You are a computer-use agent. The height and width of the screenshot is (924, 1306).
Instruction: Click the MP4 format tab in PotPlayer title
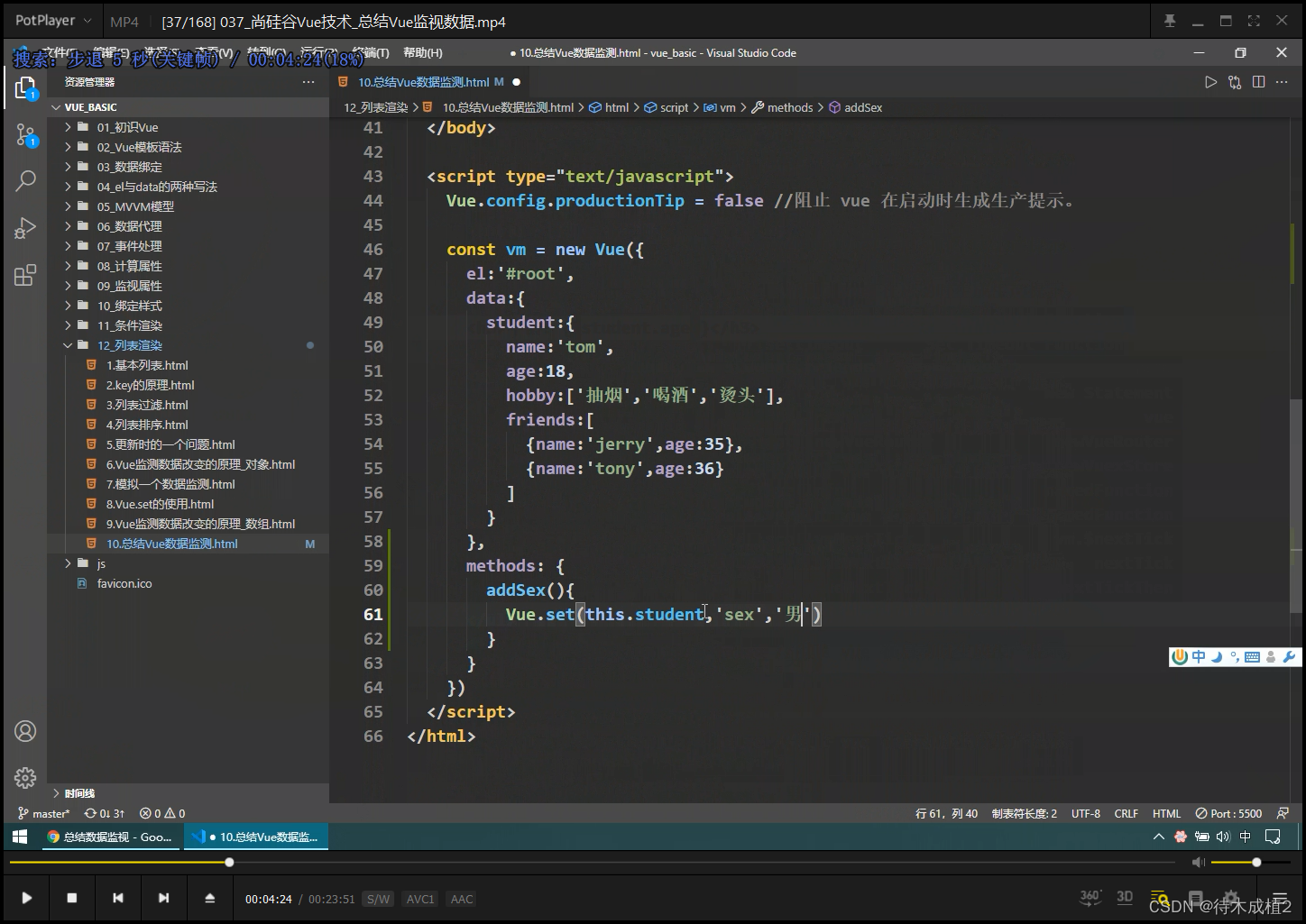click(x=124, y=21)
